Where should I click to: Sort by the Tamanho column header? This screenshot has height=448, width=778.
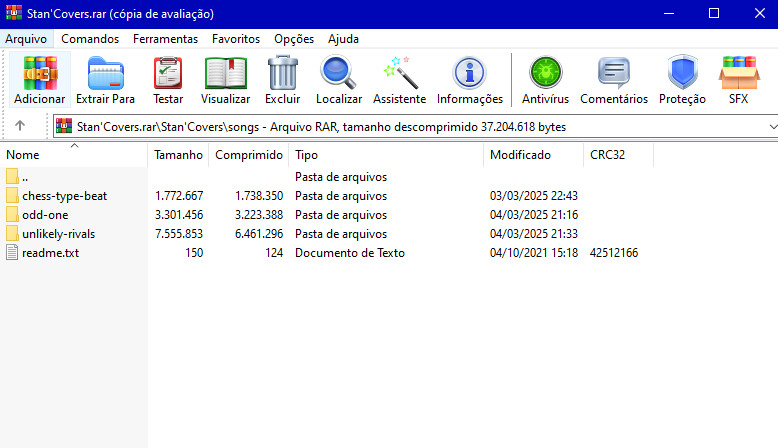click(x=178, y=155)
